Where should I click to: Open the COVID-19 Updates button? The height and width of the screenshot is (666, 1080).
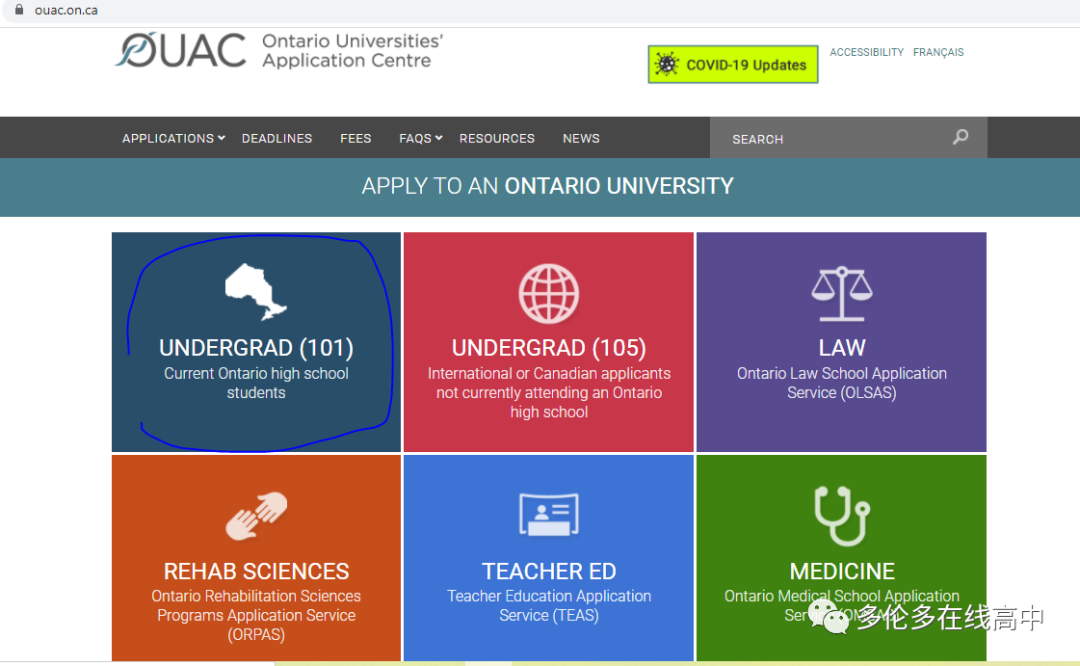point(733,65)
